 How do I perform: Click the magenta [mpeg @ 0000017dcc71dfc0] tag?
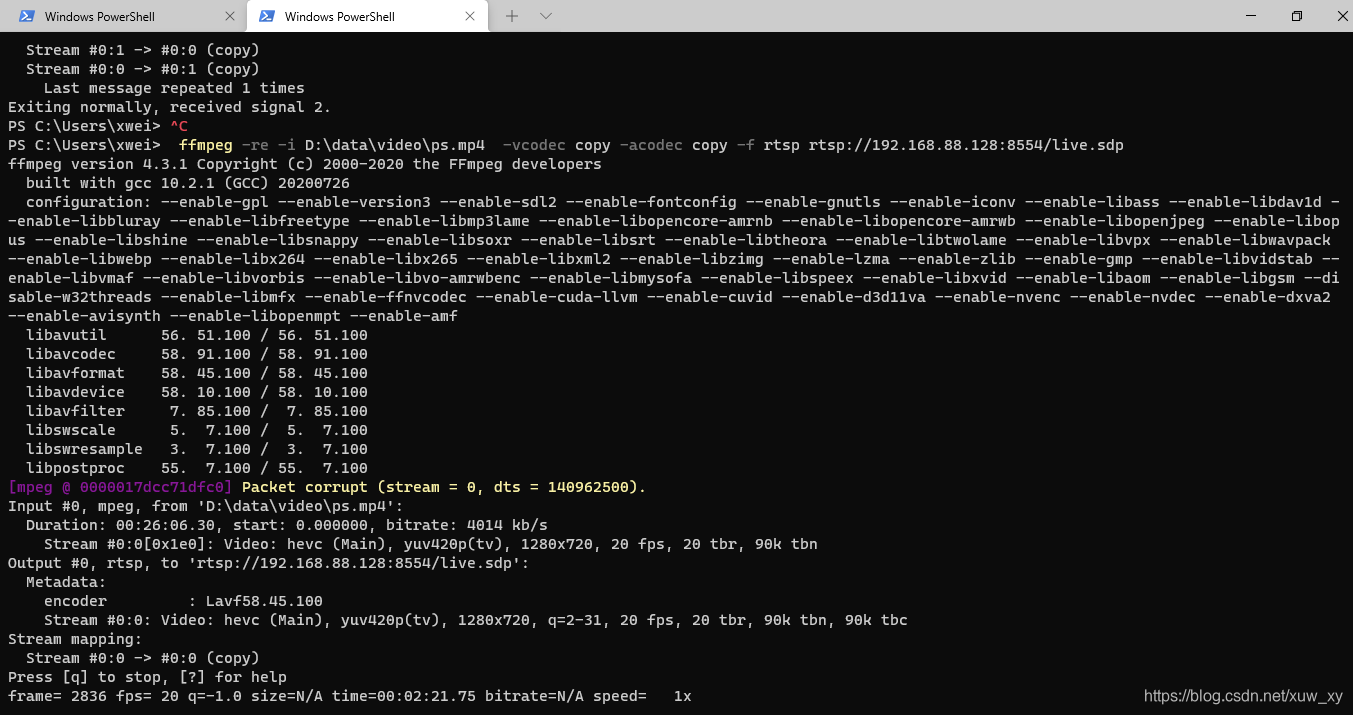click(x=120, y=487)
